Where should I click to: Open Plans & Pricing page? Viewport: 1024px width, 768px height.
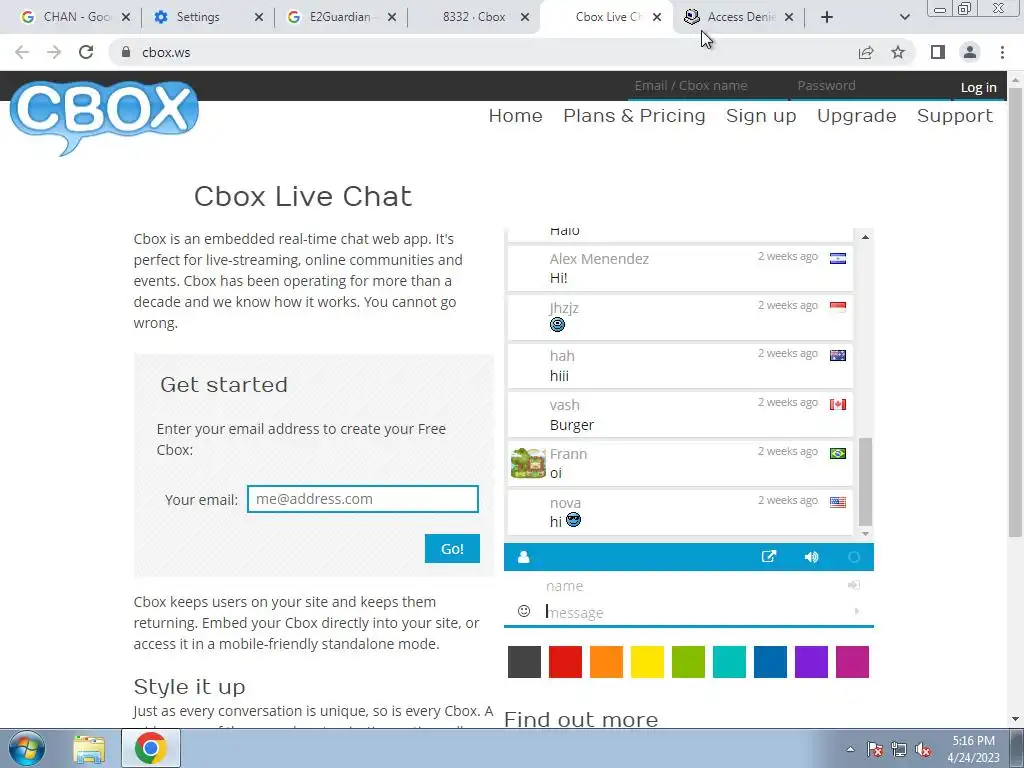(634, 116)
